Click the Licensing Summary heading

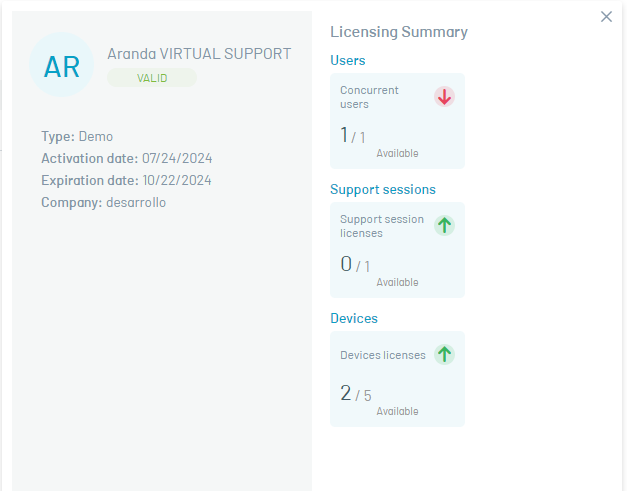(399, 32)
